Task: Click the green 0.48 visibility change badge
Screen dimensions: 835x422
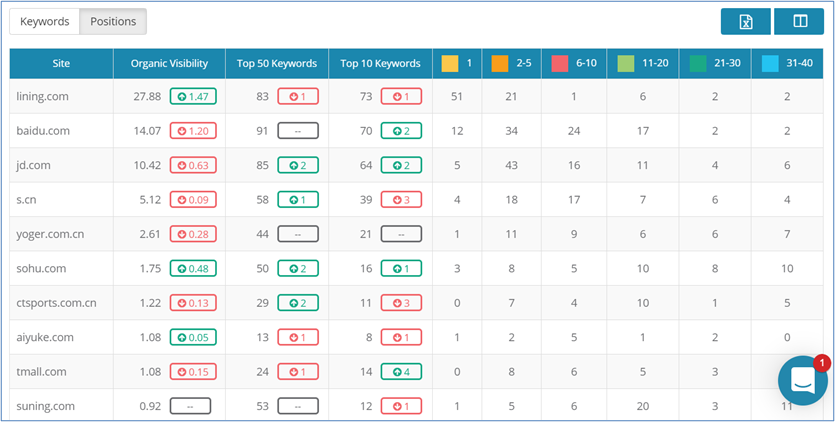Action: pos(193,269)
